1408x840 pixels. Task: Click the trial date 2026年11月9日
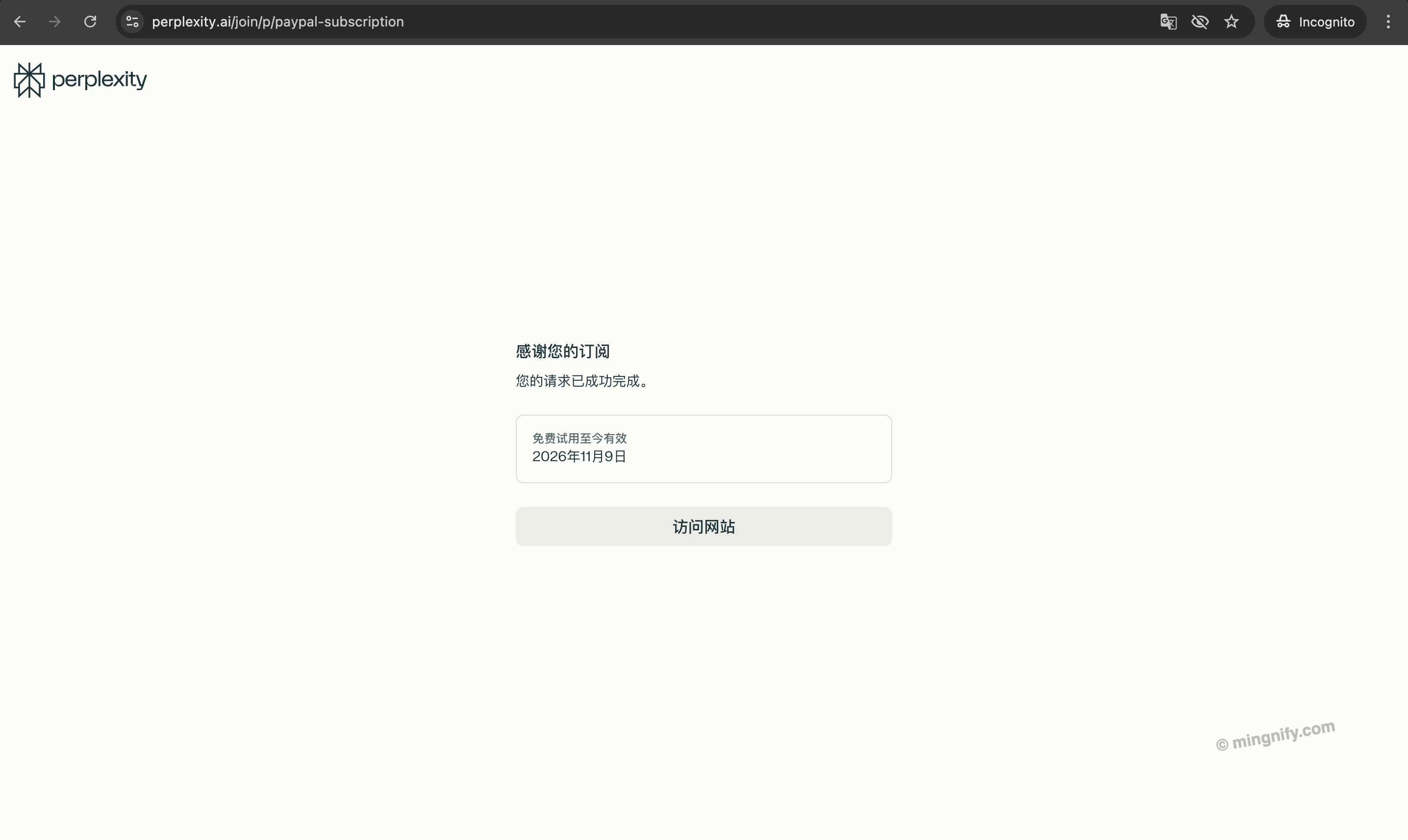coord(578,456)
